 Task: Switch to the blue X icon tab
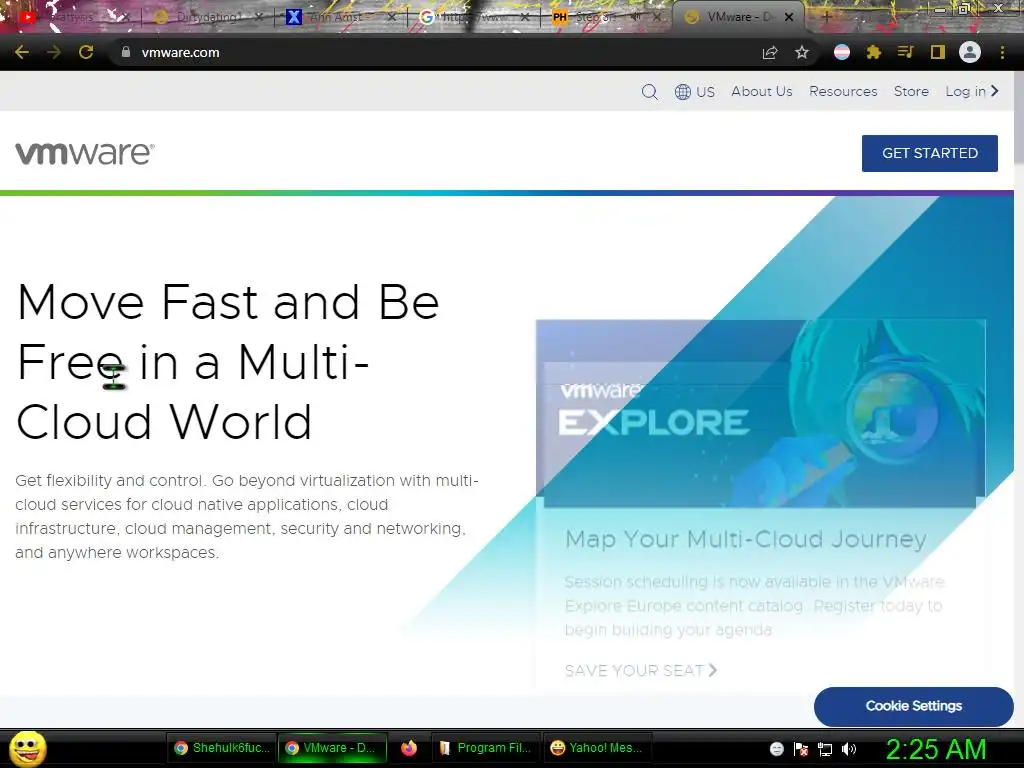tap(342, 17)
